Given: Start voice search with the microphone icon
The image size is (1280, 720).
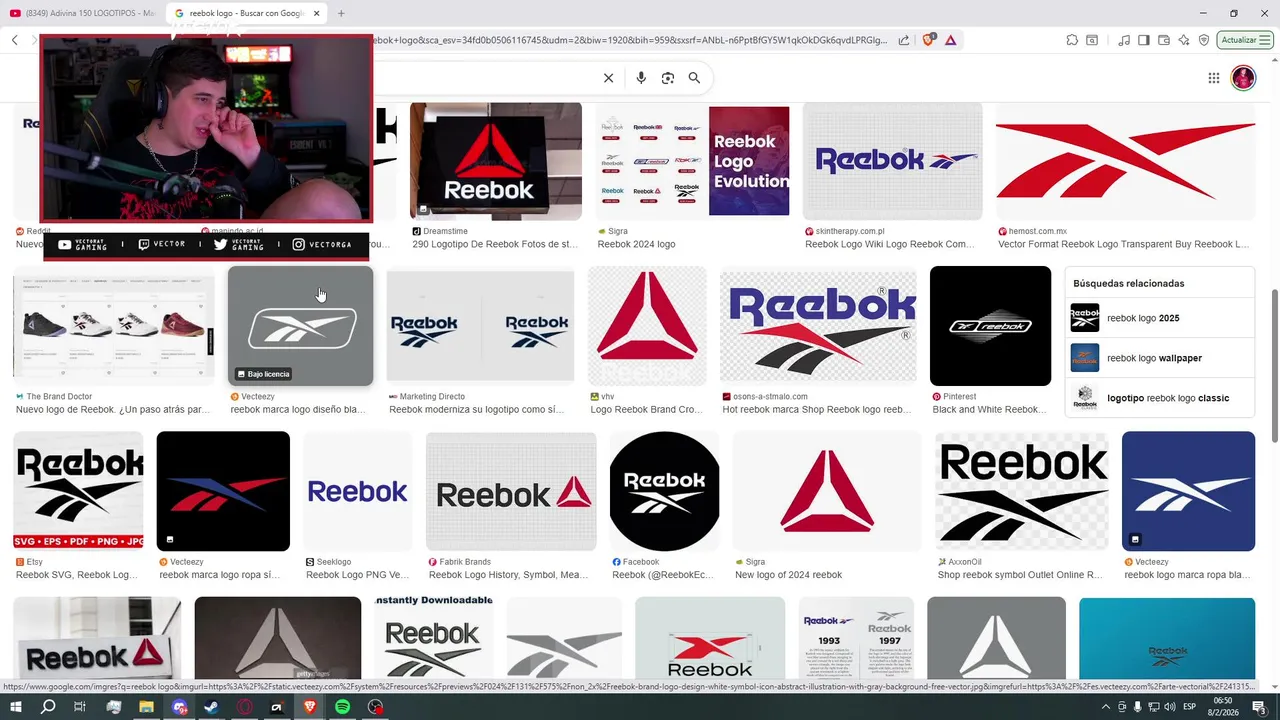Looking at the screenshot, I should pyautogui.click(x=641, y=78).
